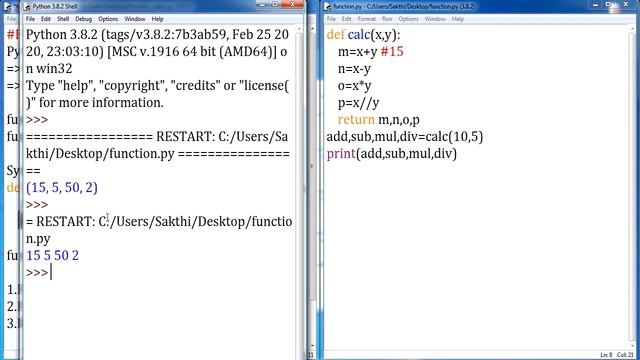Open Window menu in Python Shell window
Image resolution: width=640 pixels, height=360 pixels.
coord(135,19)
